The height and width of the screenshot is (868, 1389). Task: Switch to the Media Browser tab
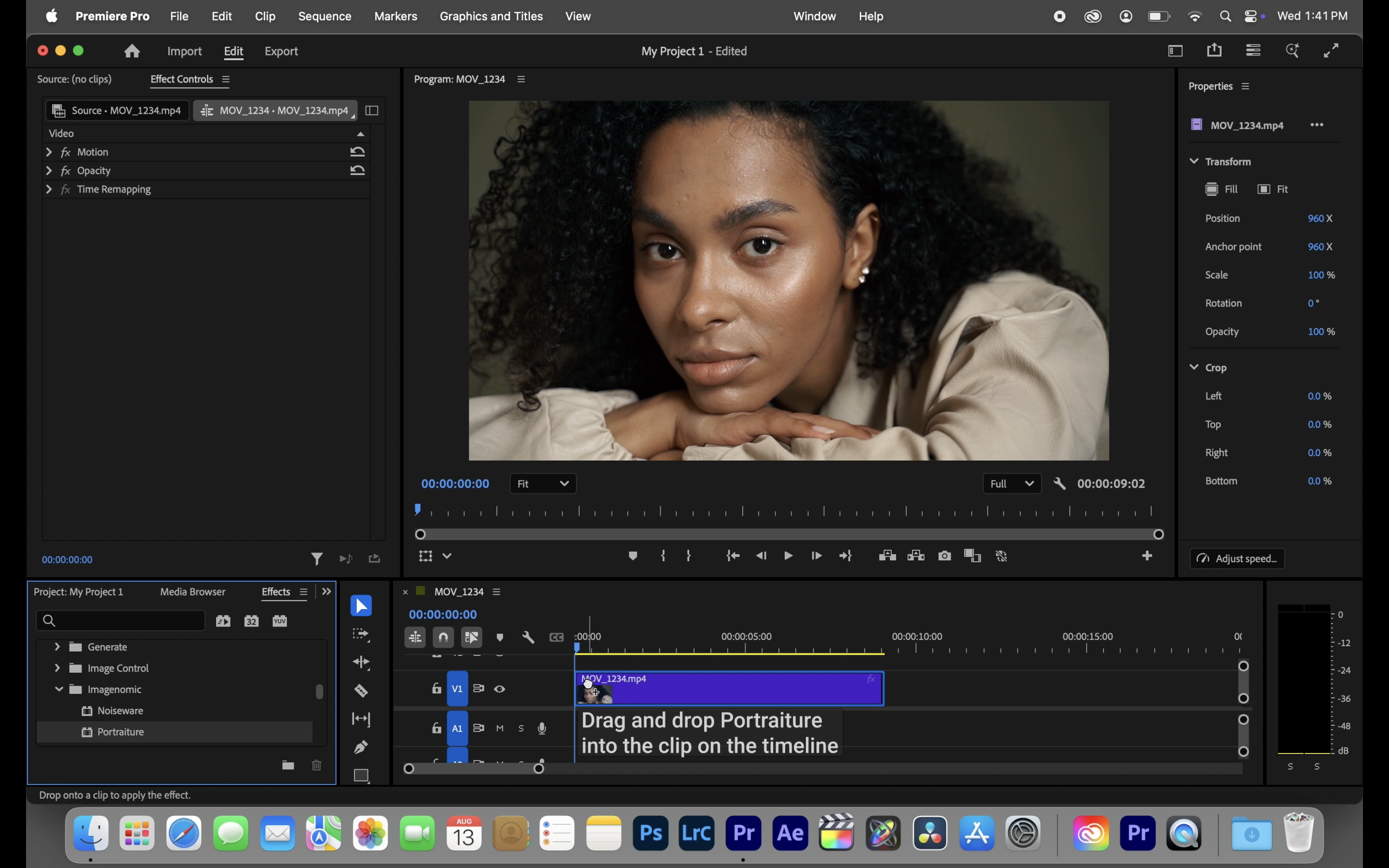point(193,592)
